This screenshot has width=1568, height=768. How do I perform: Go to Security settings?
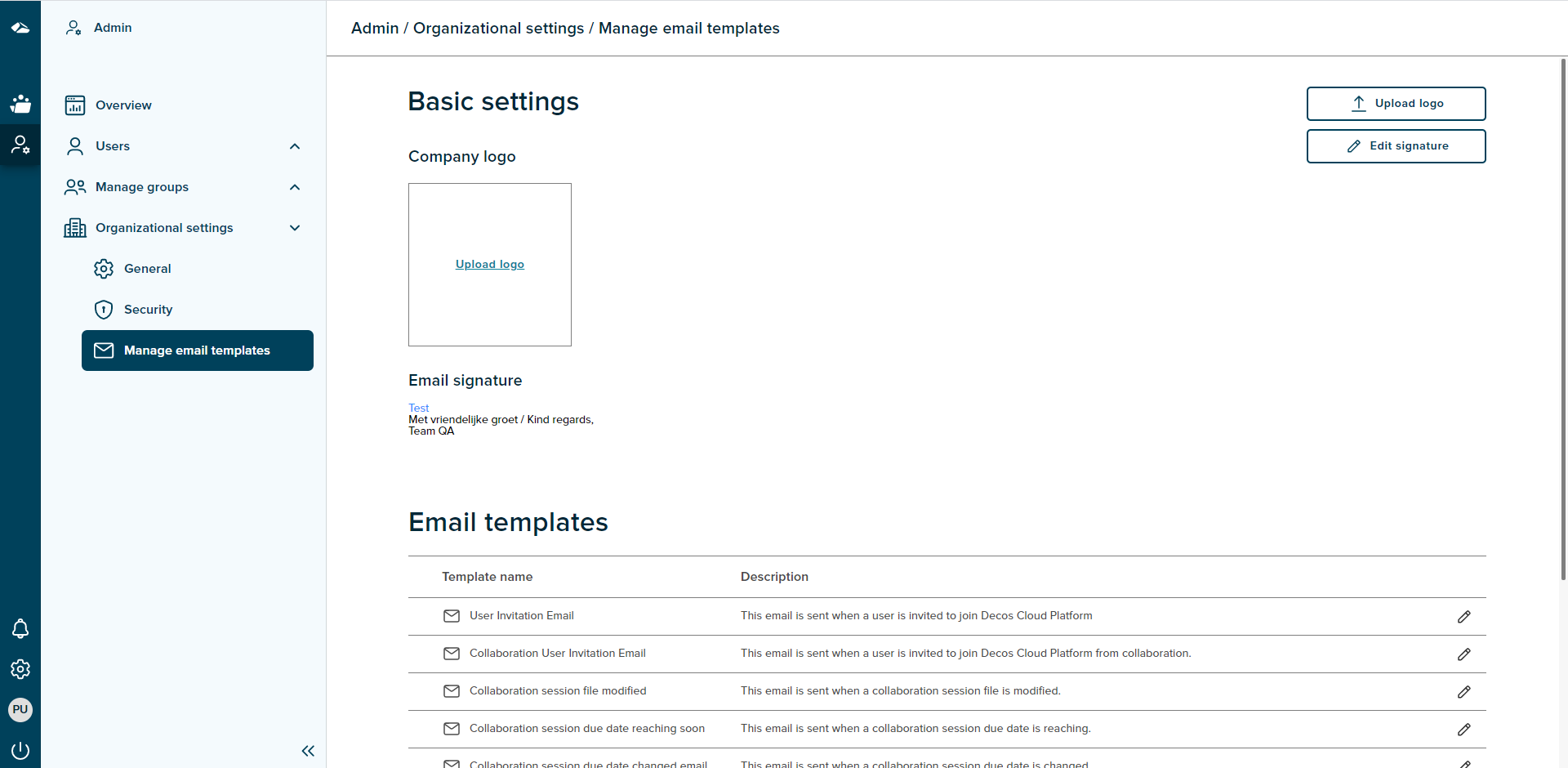(148, 310)
